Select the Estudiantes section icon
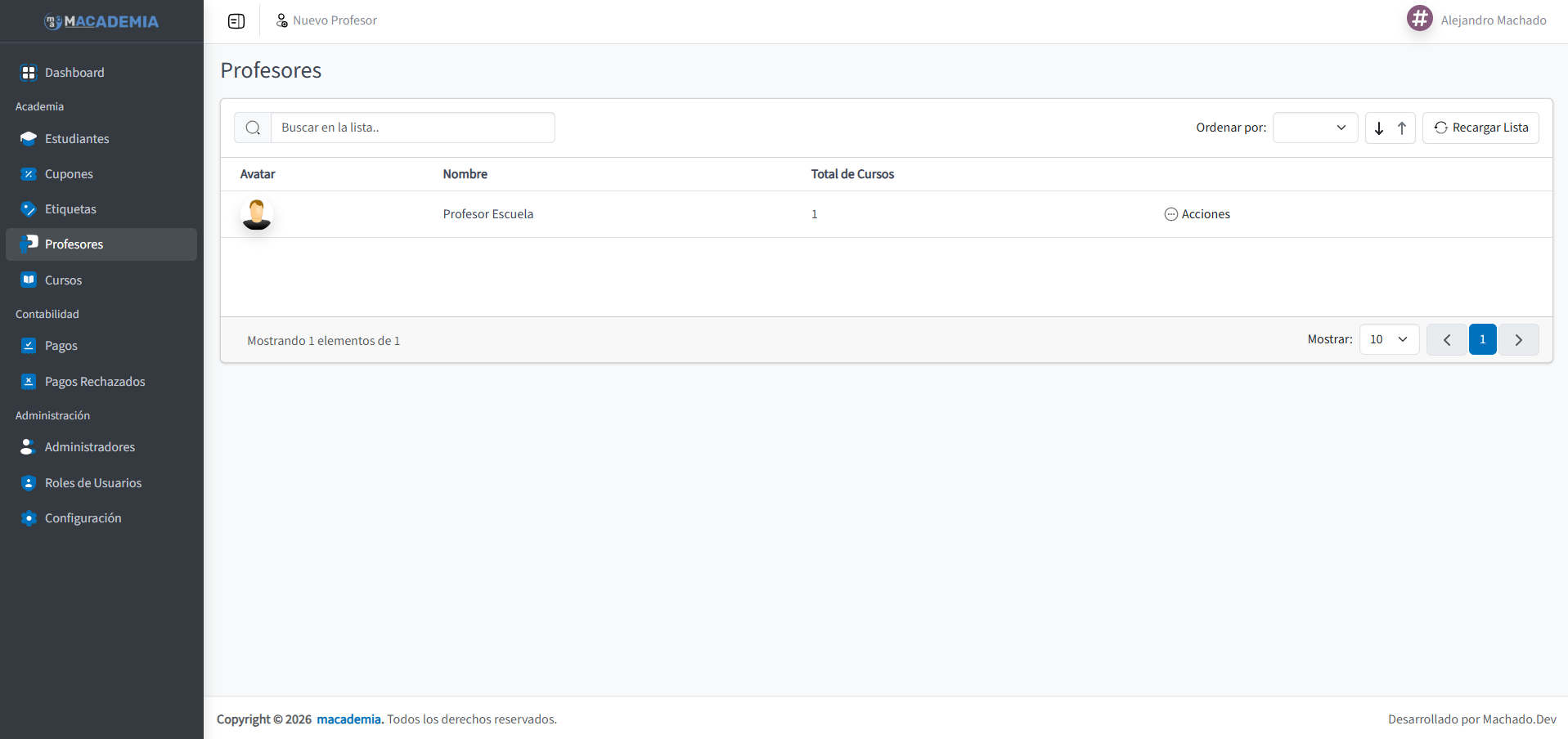This screenshot has width=1568, height=739. (28, 138)
